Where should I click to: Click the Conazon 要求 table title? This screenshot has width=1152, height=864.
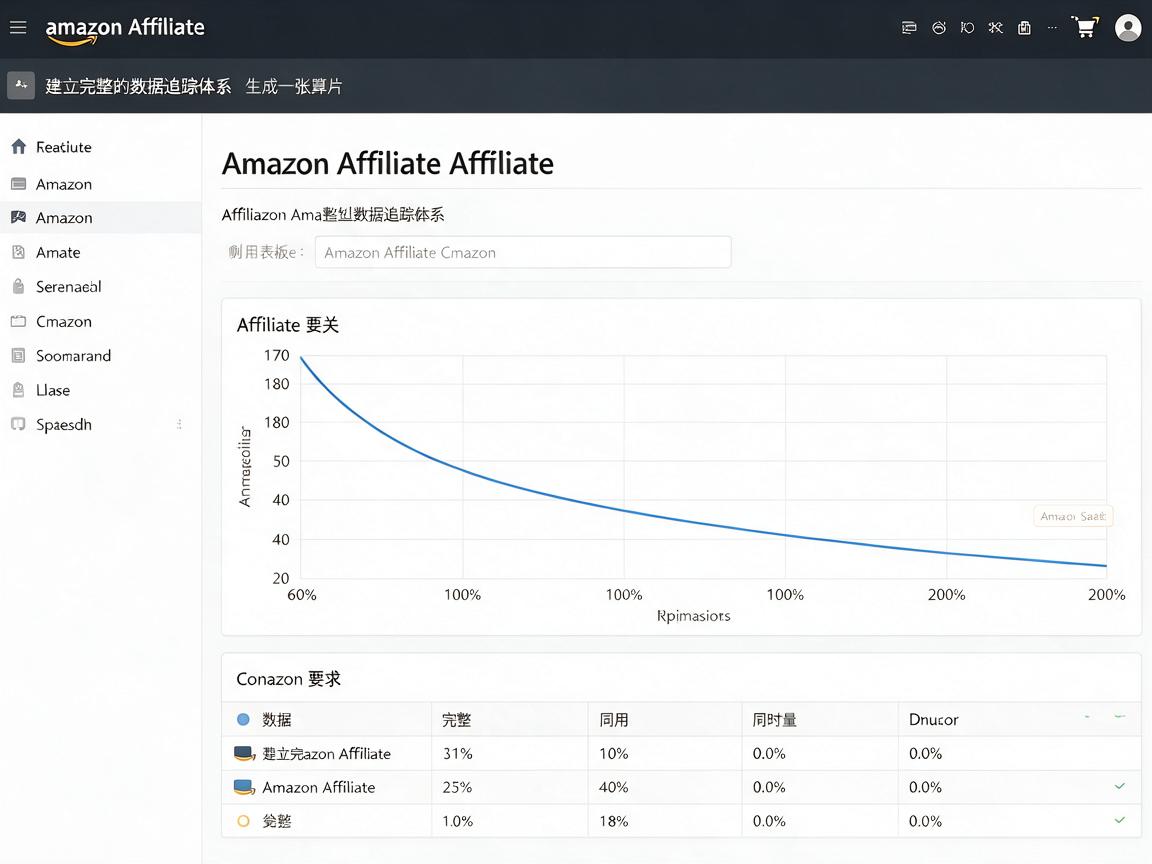[288, 679]
